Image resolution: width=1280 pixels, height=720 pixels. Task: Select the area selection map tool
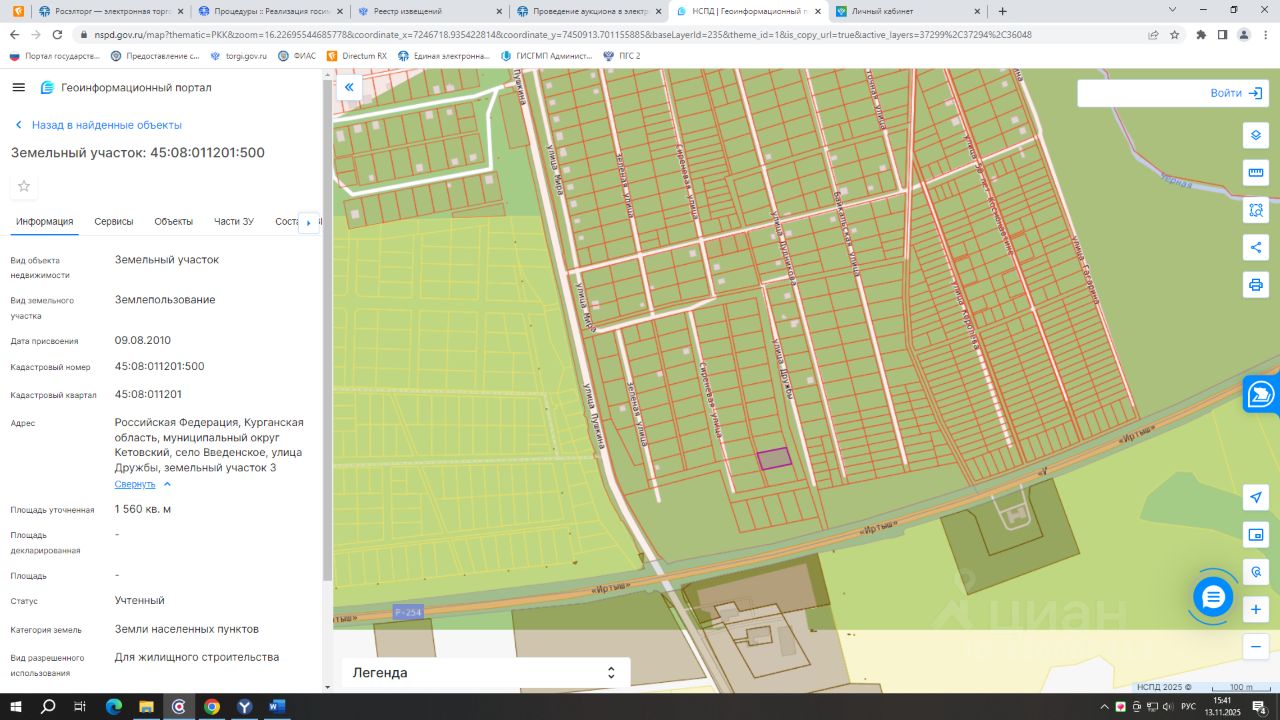[x=1256, y=210]
